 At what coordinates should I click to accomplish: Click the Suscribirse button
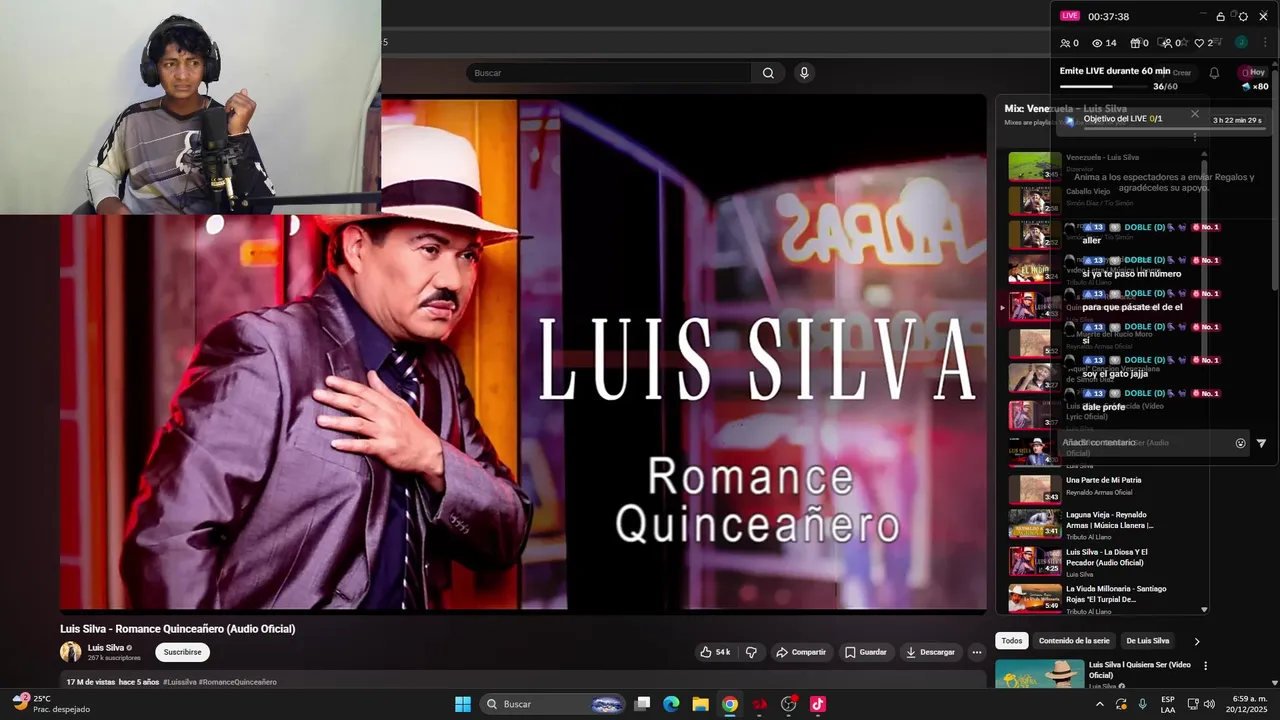pos(182,652)
